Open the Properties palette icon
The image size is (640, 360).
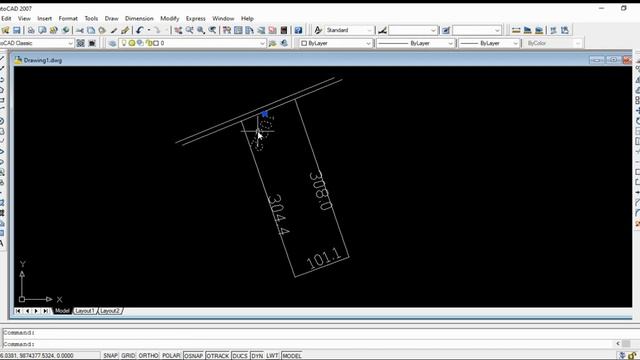[227, 30]
